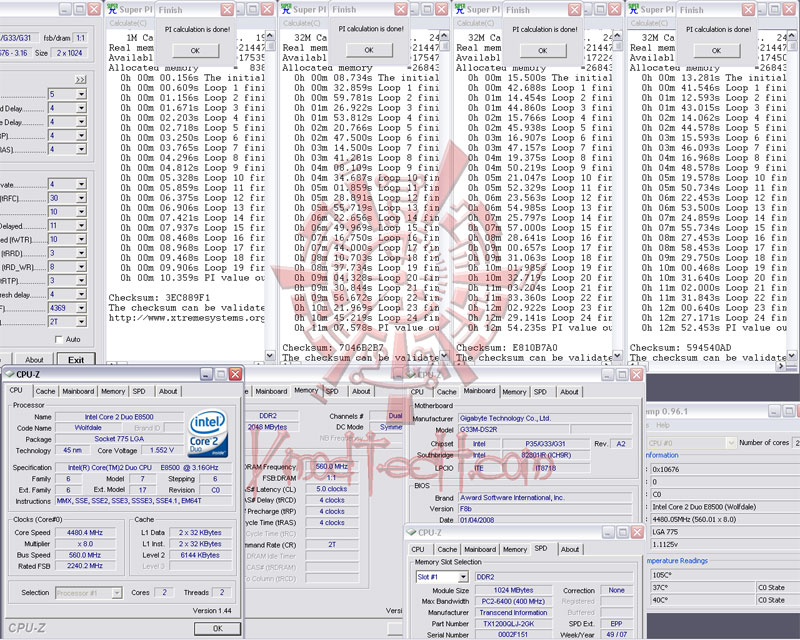Open the CPU #0 dropdown in Core Temp

point(731,443)
